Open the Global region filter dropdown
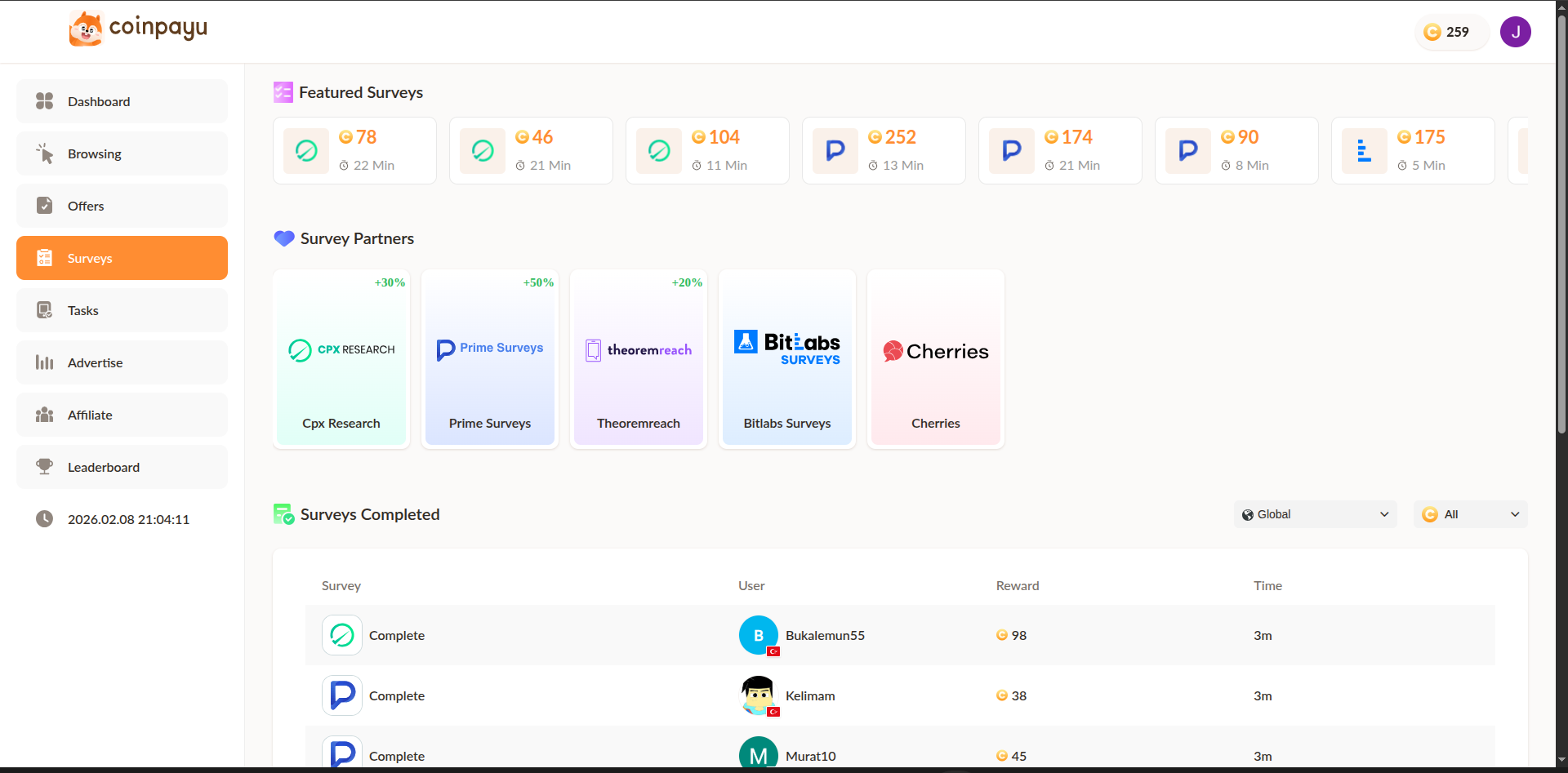Viewport: 1568px width, 773px height. (x=1315, y=514)
